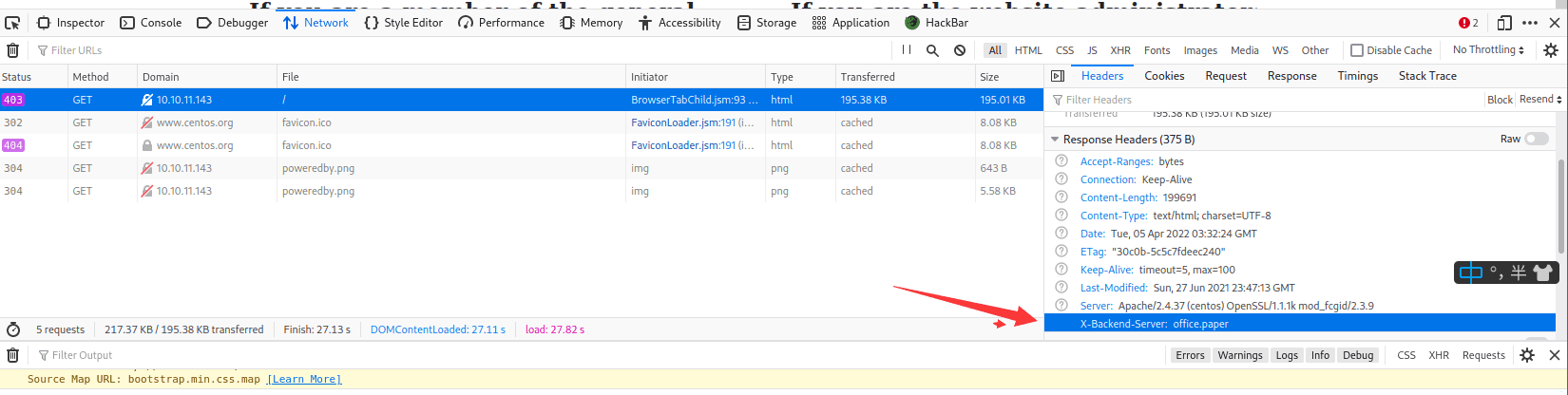Pause network recording
This screenshot has height=395, width=1568.
point(906,50)
